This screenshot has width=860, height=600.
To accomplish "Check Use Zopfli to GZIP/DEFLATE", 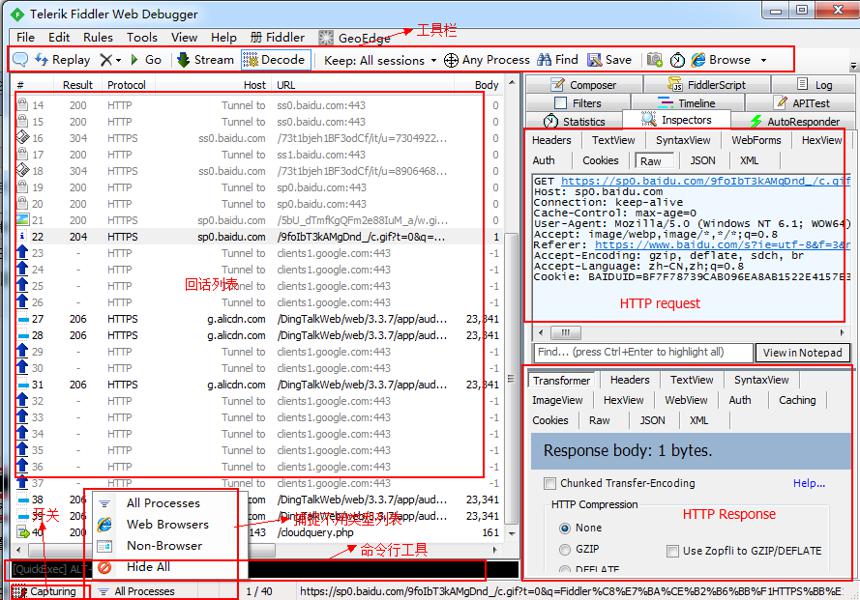I will tap(672, 551).
